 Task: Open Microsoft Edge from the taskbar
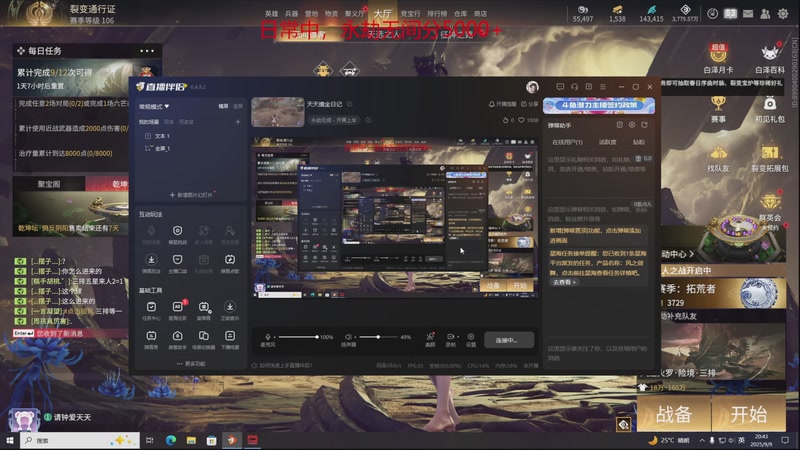(x=171, y=440)
